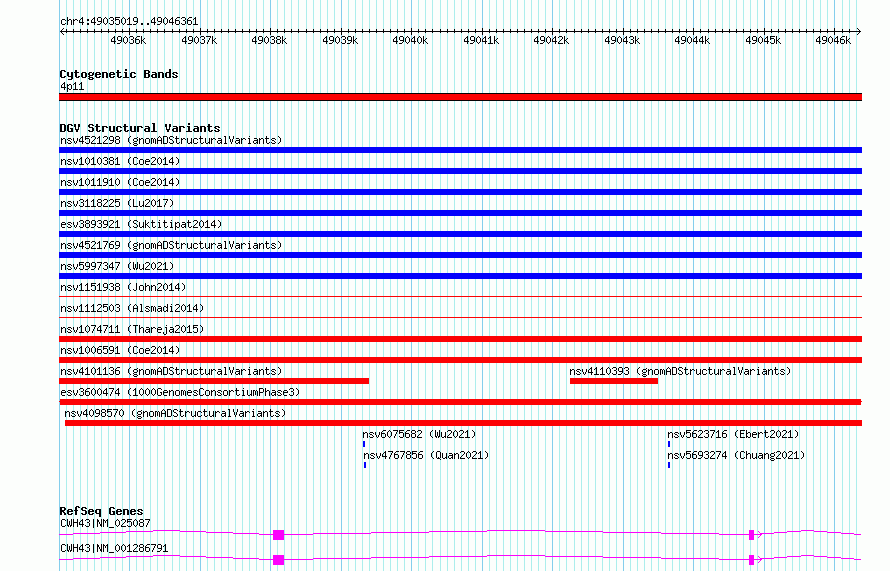Viewport: 890px width, 571px height.
Task: Click the 49042k ruler tick label
Action: point(551,40)
